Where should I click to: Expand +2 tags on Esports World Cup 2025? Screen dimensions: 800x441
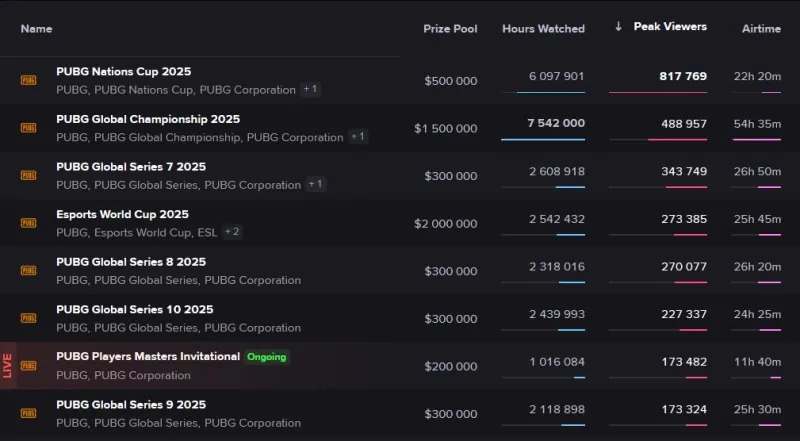(x=232, y=232)
